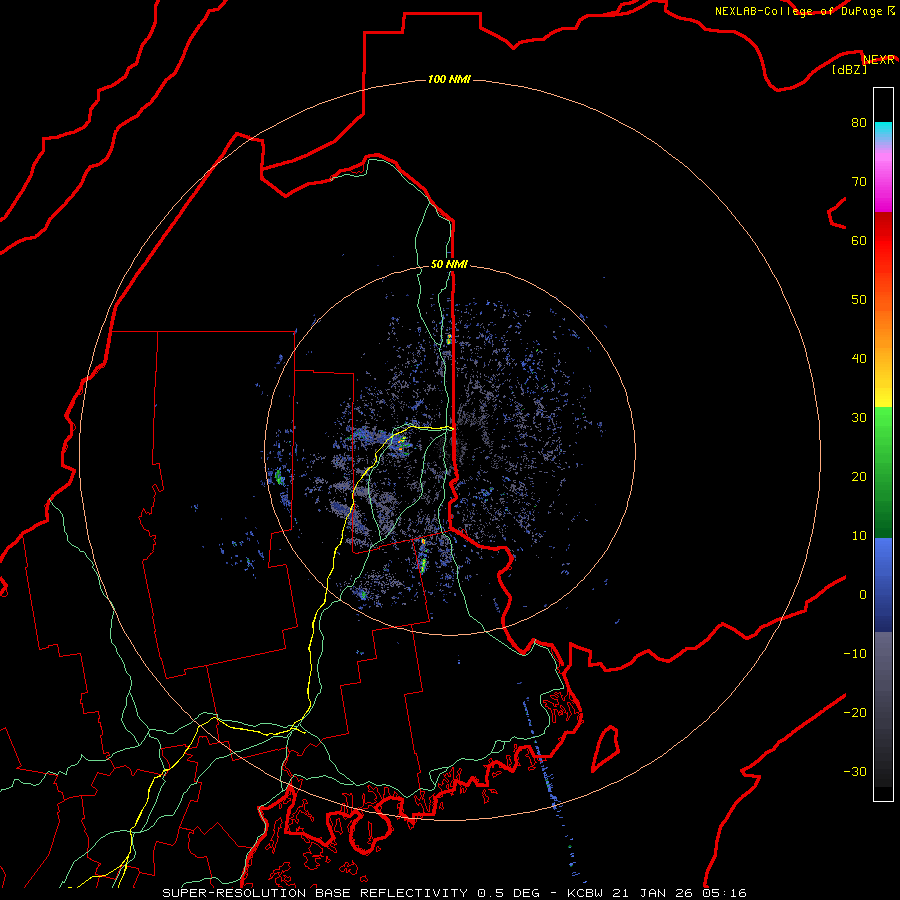900x900 pixels.
Task: Select the 10 value on dBZ scale
Action: pos(859,536)
